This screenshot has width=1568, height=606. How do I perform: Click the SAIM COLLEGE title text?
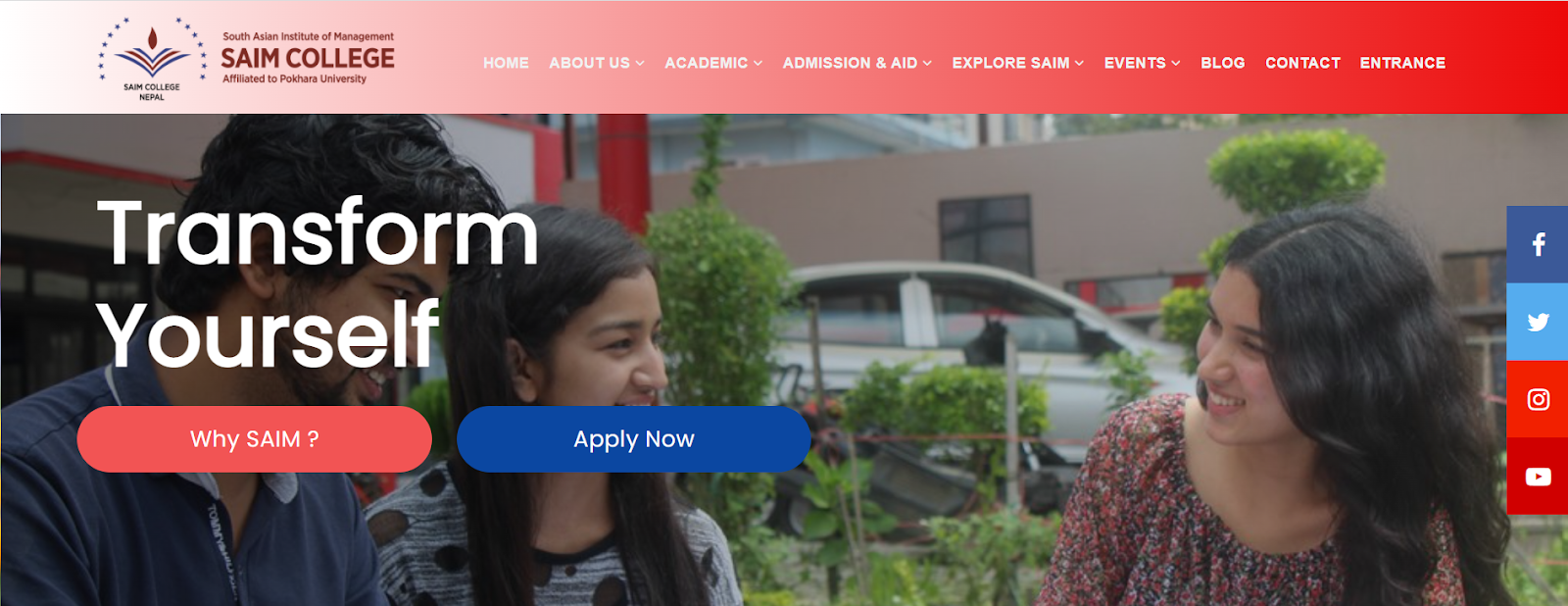point(308,59)
